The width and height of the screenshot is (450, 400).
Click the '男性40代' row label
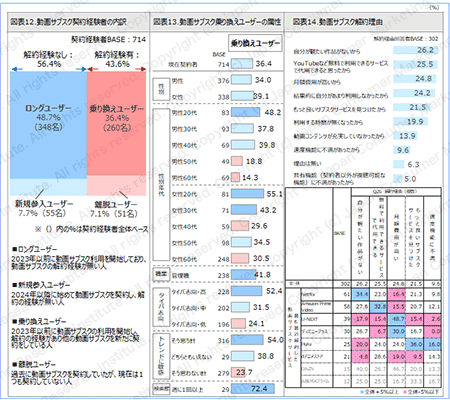click(184, 145)
